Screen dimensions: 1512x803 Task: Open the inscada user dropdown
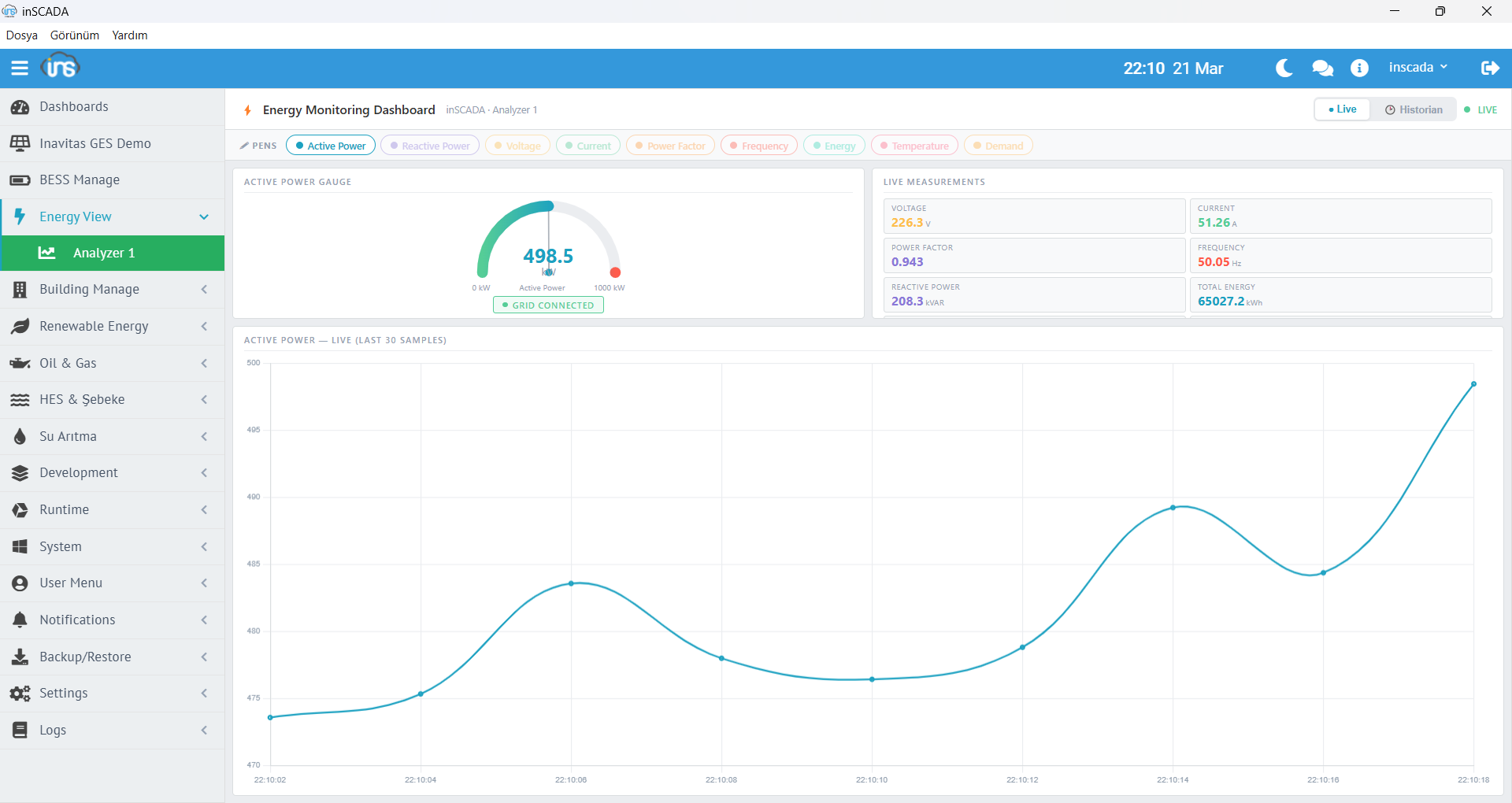(x=1417, y=68)
